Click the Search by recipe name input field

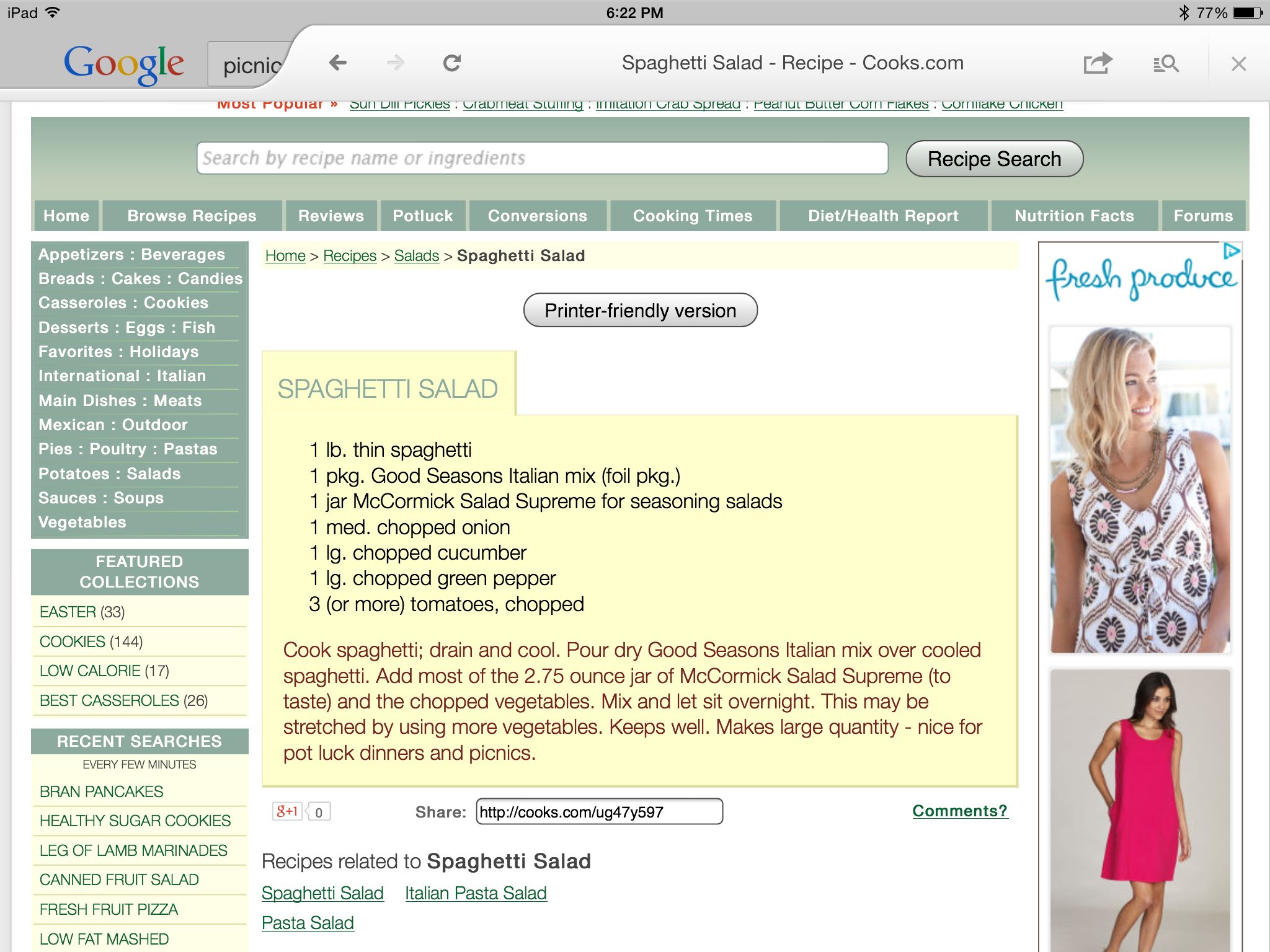541,158
